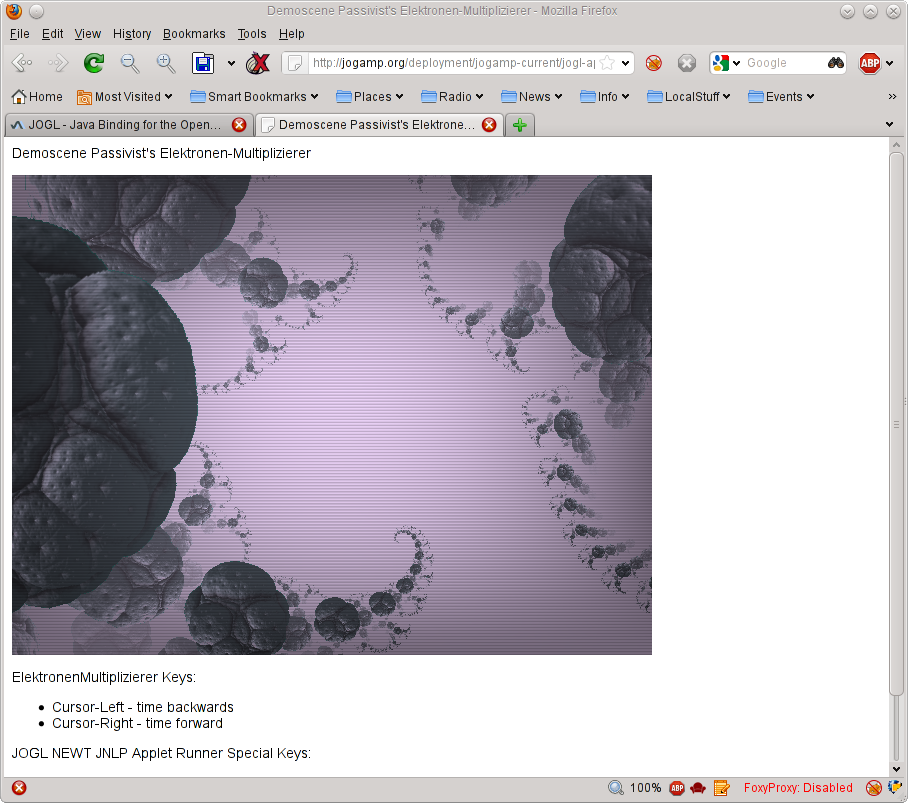
Task: Zoom in using the magnifier plus icon
Action: tap(166, 63)
